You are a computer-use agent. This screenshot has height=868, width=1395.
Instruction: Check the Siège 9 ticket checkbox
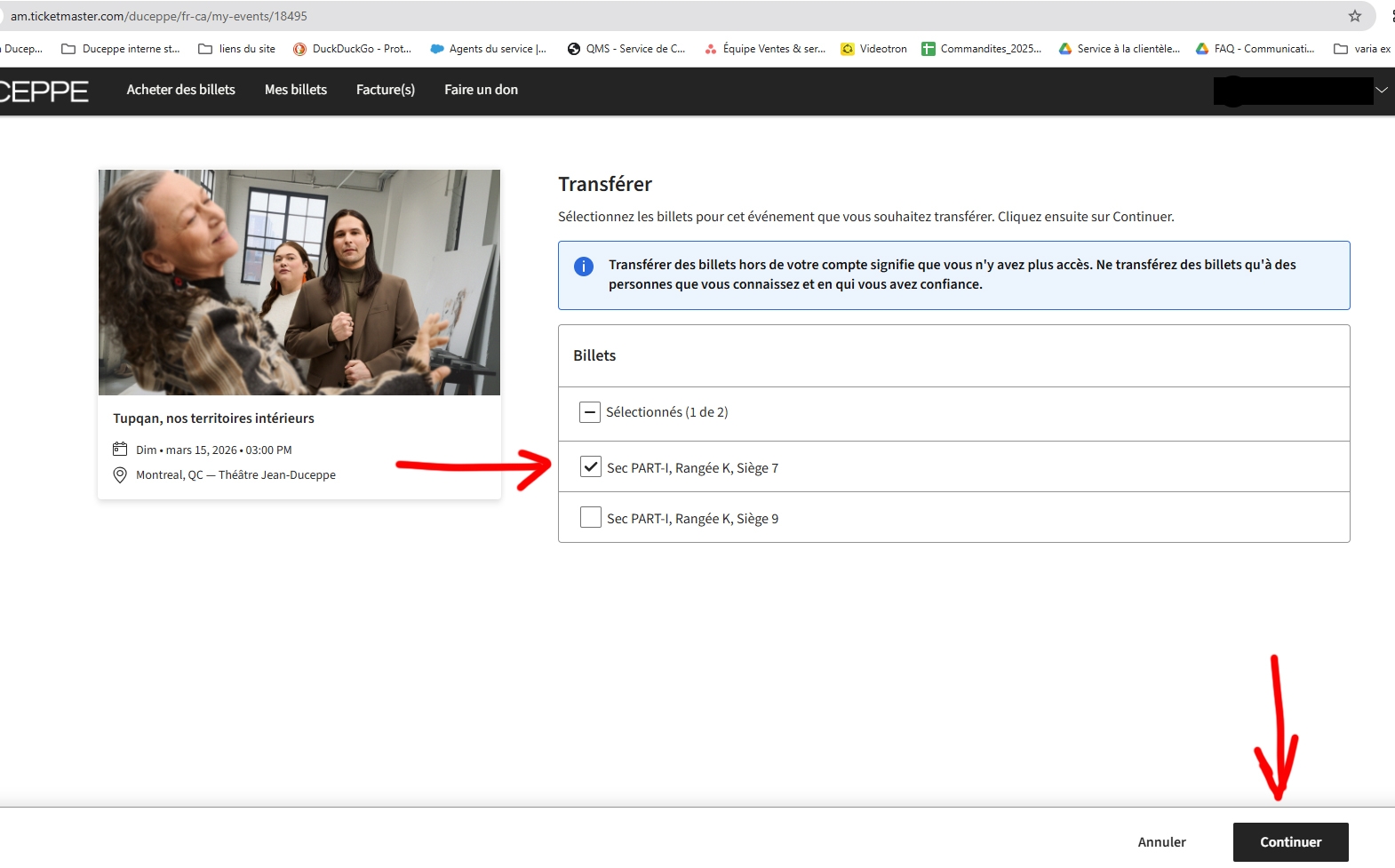pyautogui.click(x=591, y=517)
